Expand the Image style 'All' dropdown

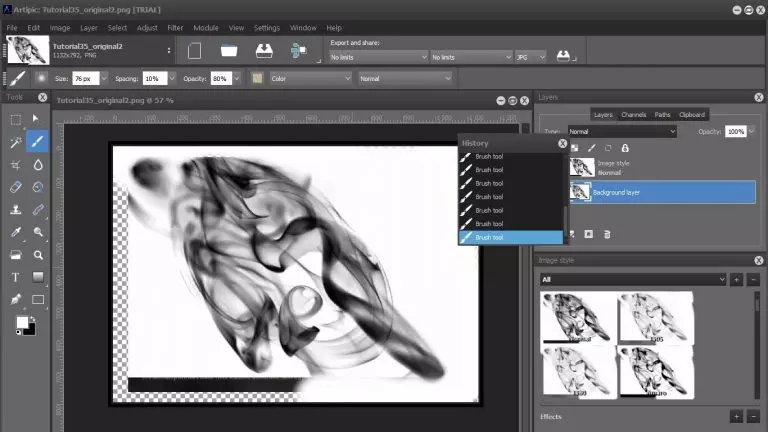[x=631, y=280]
